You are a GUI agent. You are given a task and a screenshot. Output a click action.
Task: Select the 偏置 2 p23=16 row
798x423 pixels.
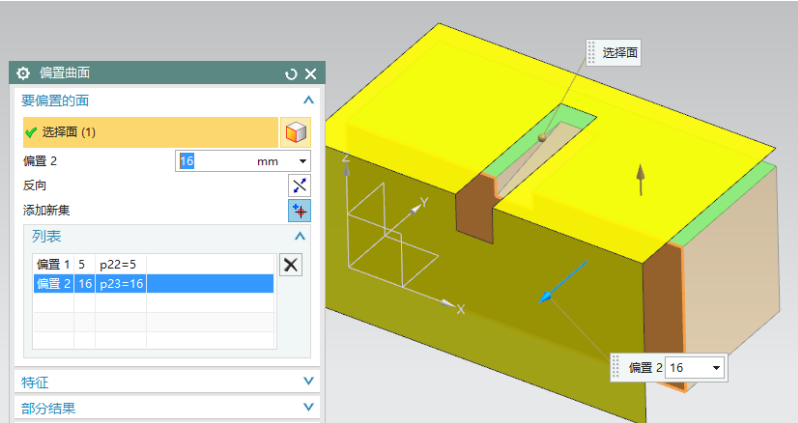(152, 283)
